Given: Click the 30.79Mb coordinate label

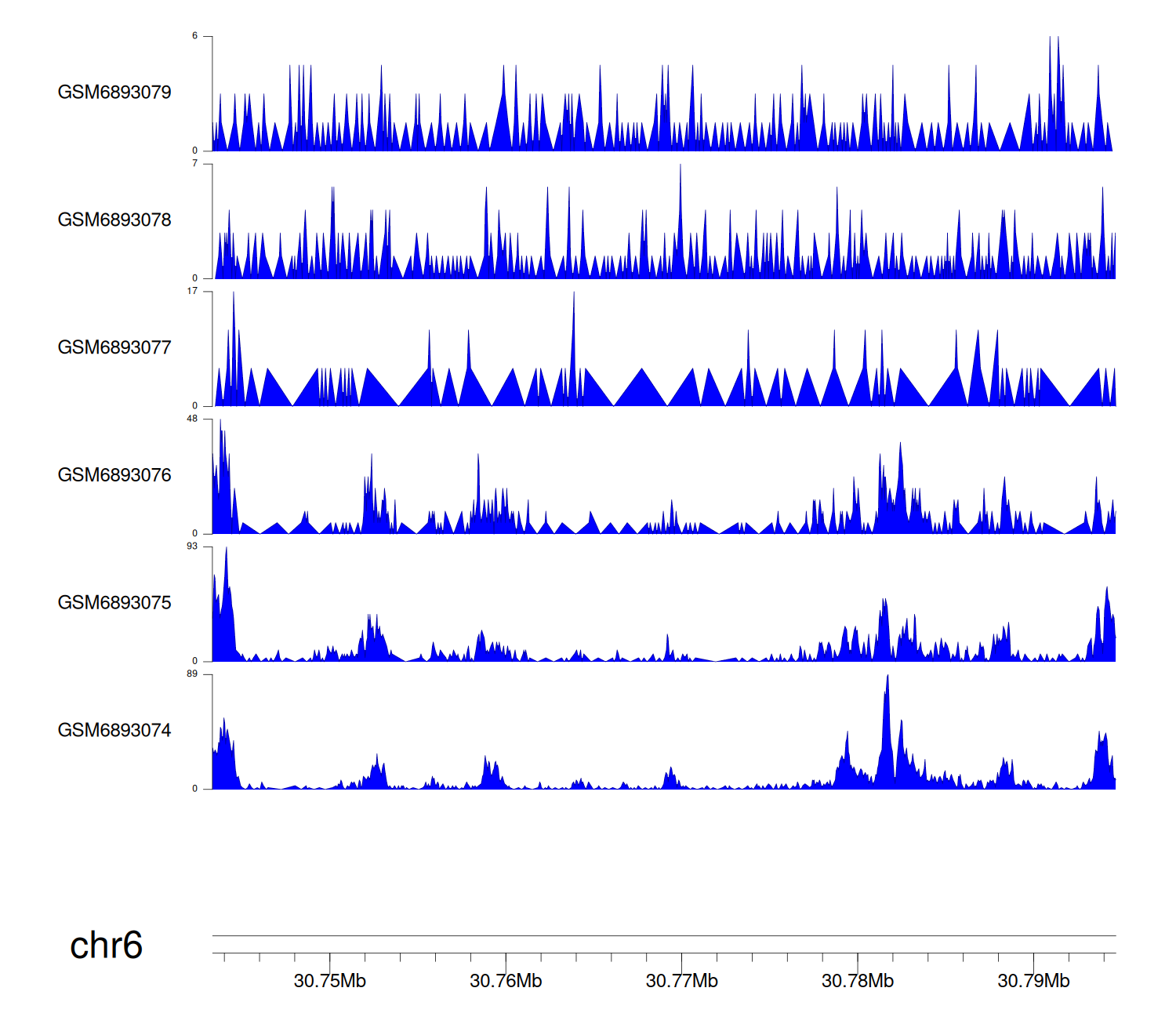Looking at the screenshot, I should tap(1033, 982).
